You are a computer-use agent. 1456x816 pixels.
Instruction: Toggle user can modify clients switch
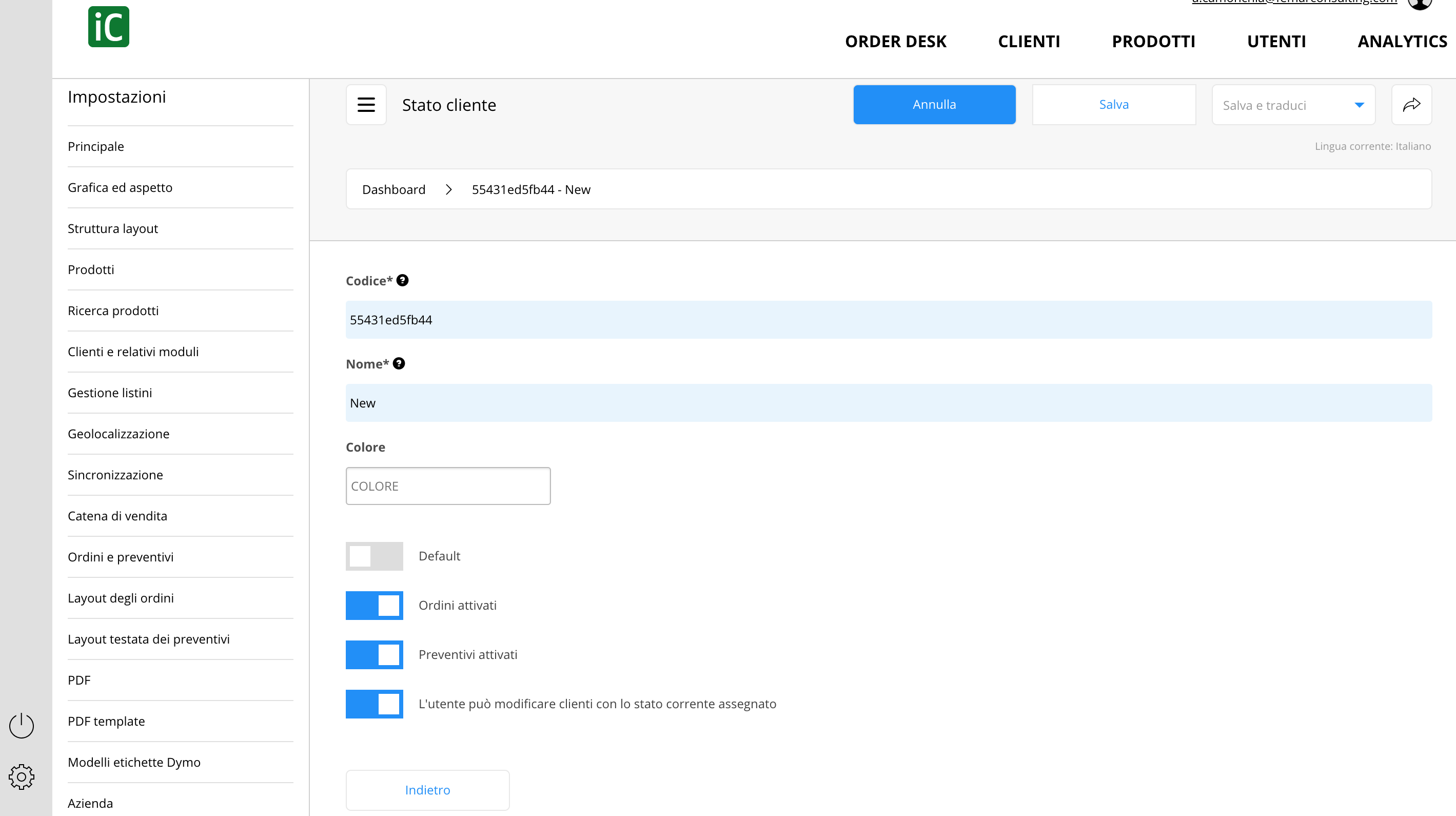pyautogui.click(x=374, y=704)
